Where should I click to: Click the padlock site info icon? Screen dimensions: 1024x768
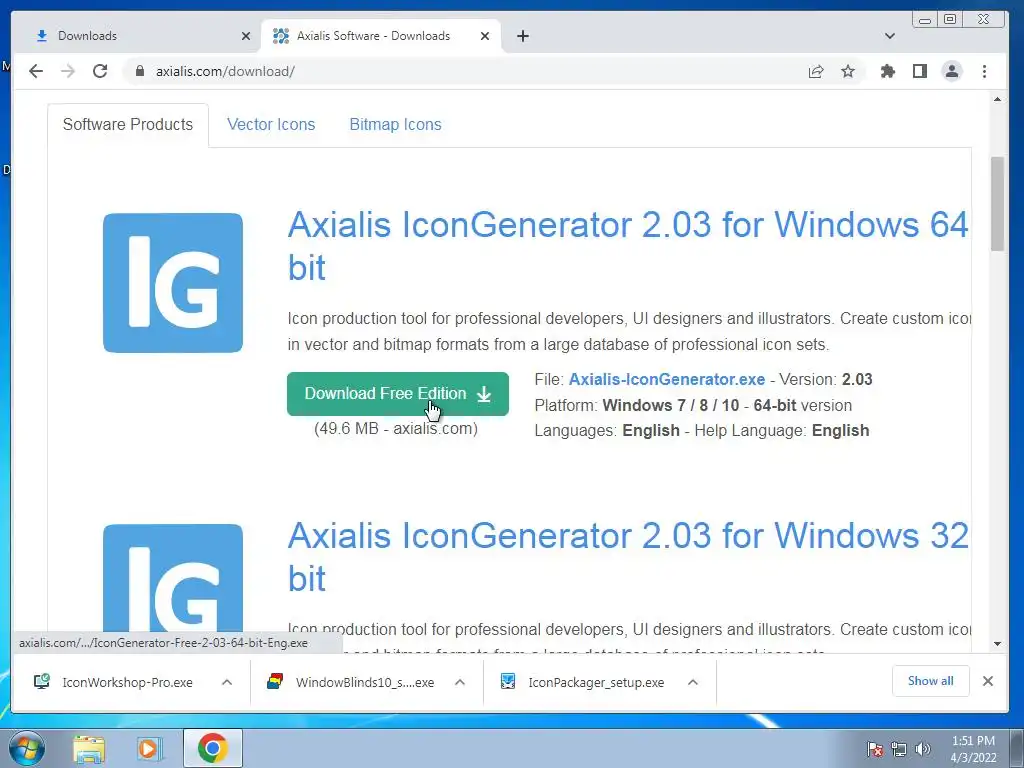point(139,71)
